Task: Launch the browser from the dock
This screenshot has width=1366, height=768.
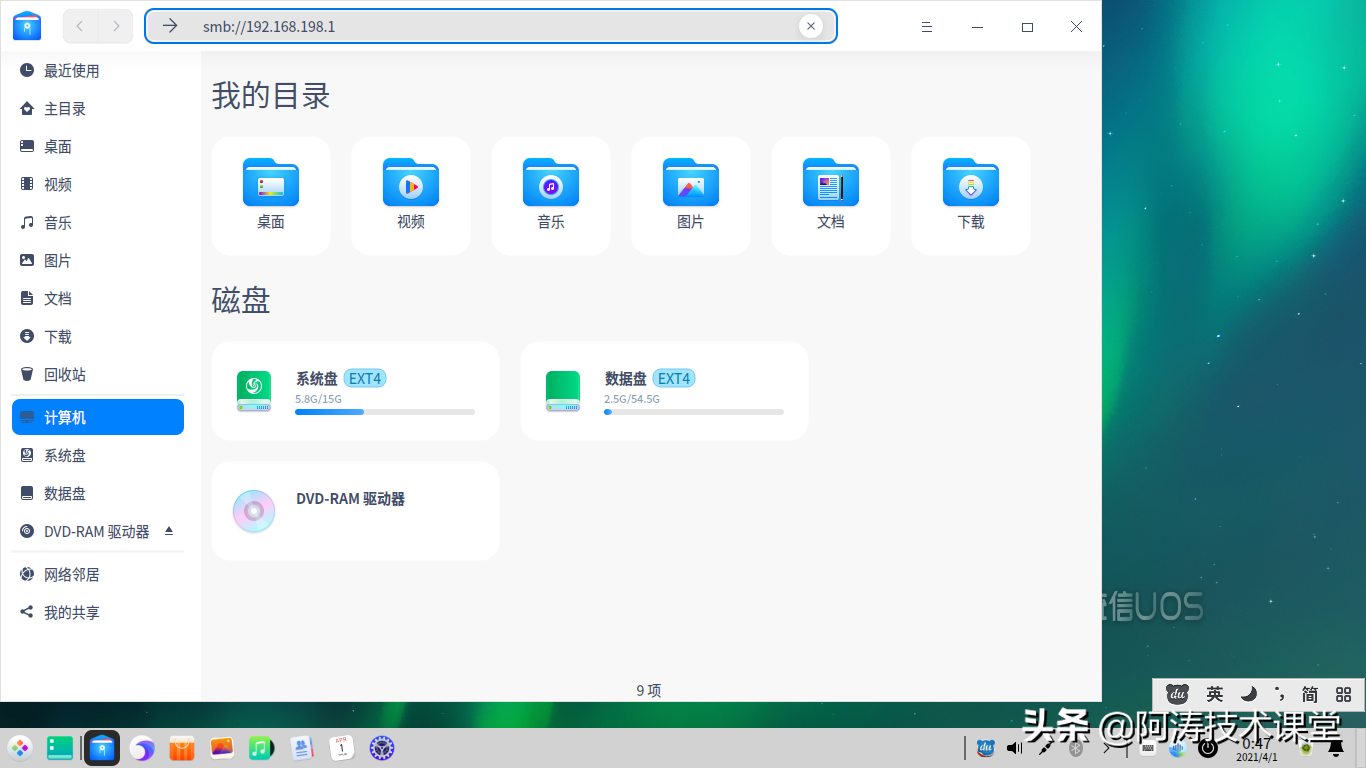Action: 142,747
